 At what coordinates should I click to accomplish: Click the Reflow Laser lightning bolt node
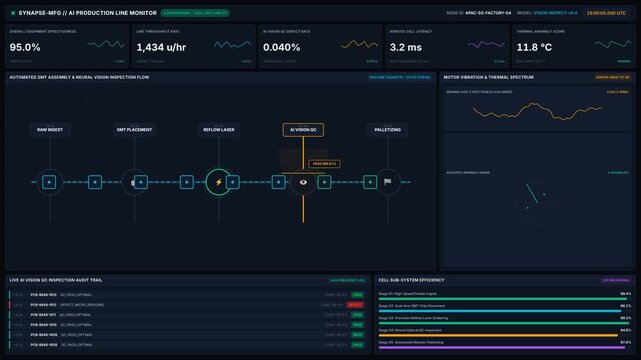click(219, 182)
